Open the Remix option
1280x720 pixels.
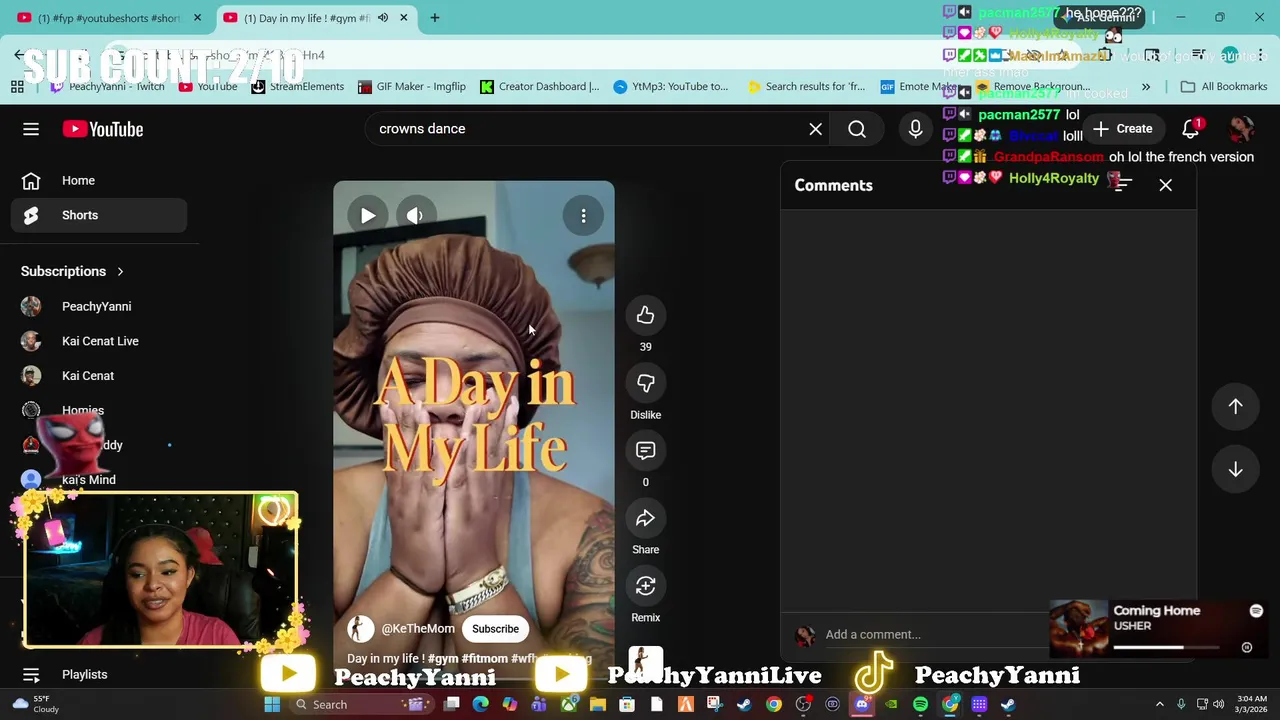coord(645,586)
